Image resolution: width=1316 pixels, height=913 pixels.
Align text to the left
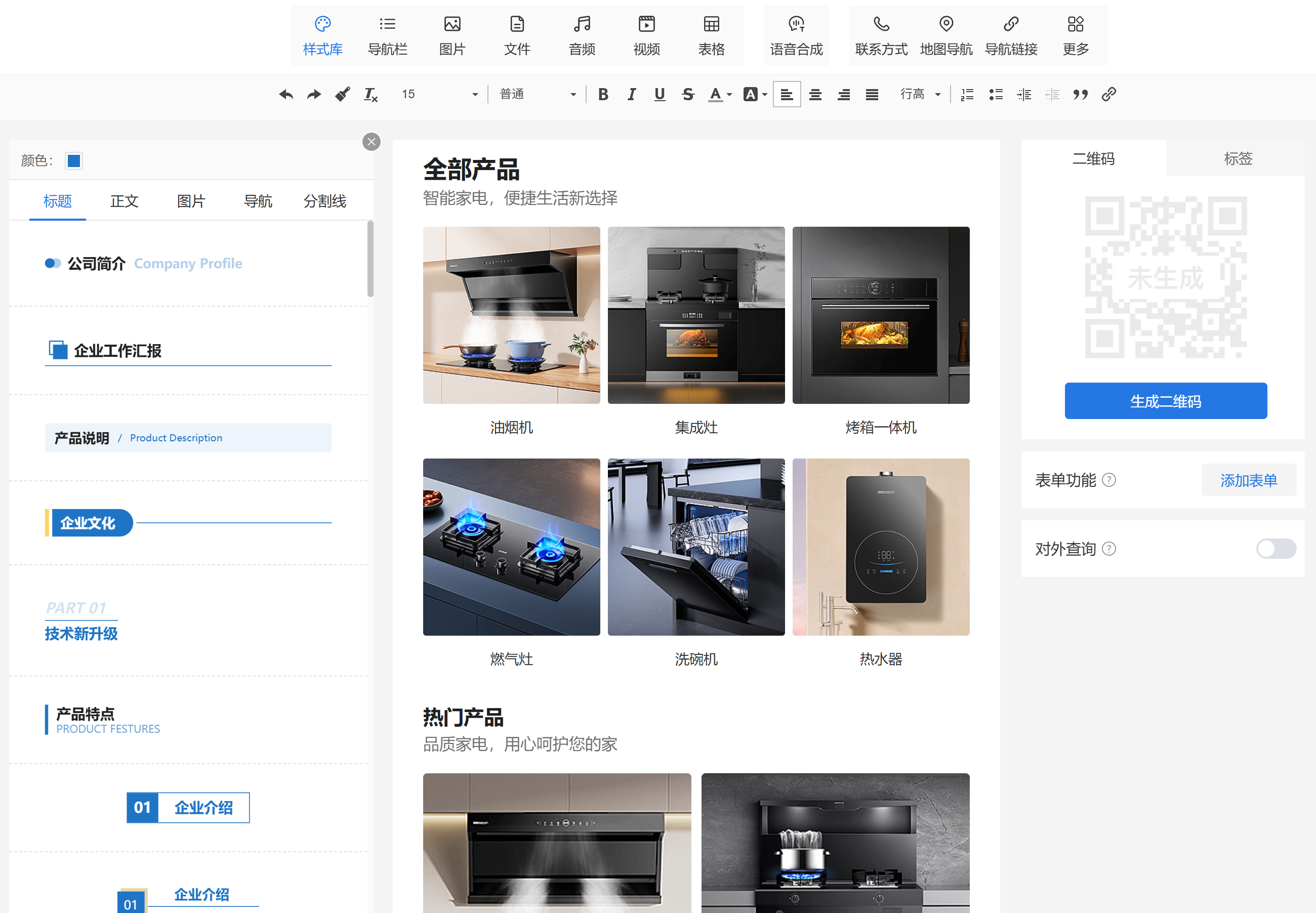pyautogui.click(x=787, y=95)
